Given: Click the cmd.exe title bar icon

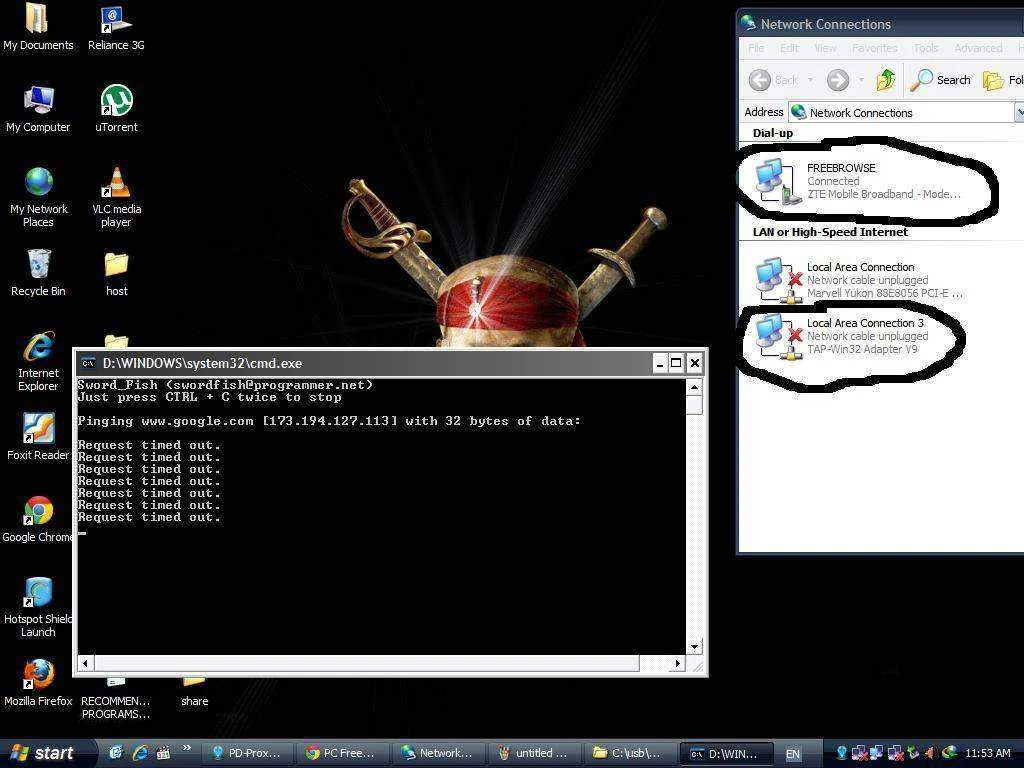Looking at the screenshot, I should [88, 363].
